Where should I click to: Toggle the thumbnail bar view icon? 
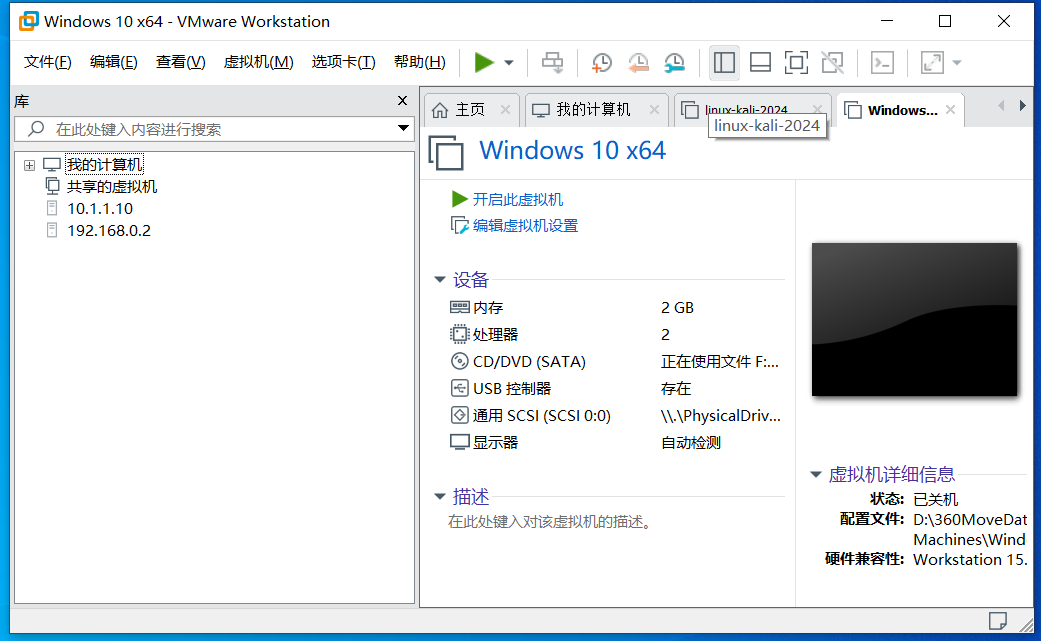[760, 62]
